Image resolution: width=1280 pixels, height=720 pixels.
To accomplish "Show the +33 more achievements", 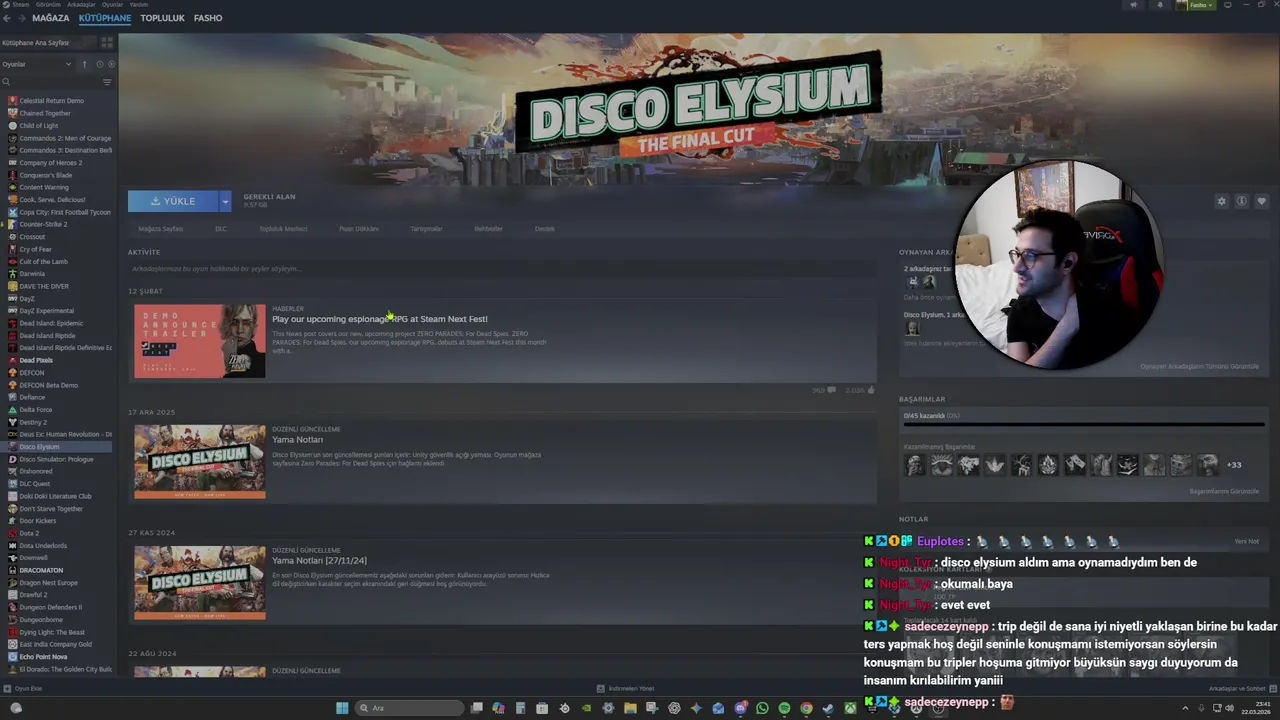I will coord(1234,465).
